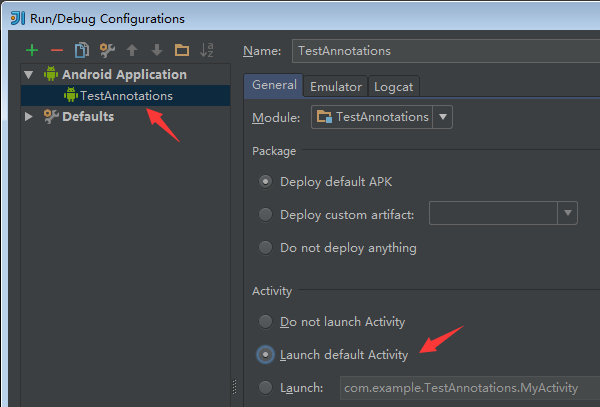Create a new folder with the folder icon
Viewport: 600px width, 407px height.
182,50
